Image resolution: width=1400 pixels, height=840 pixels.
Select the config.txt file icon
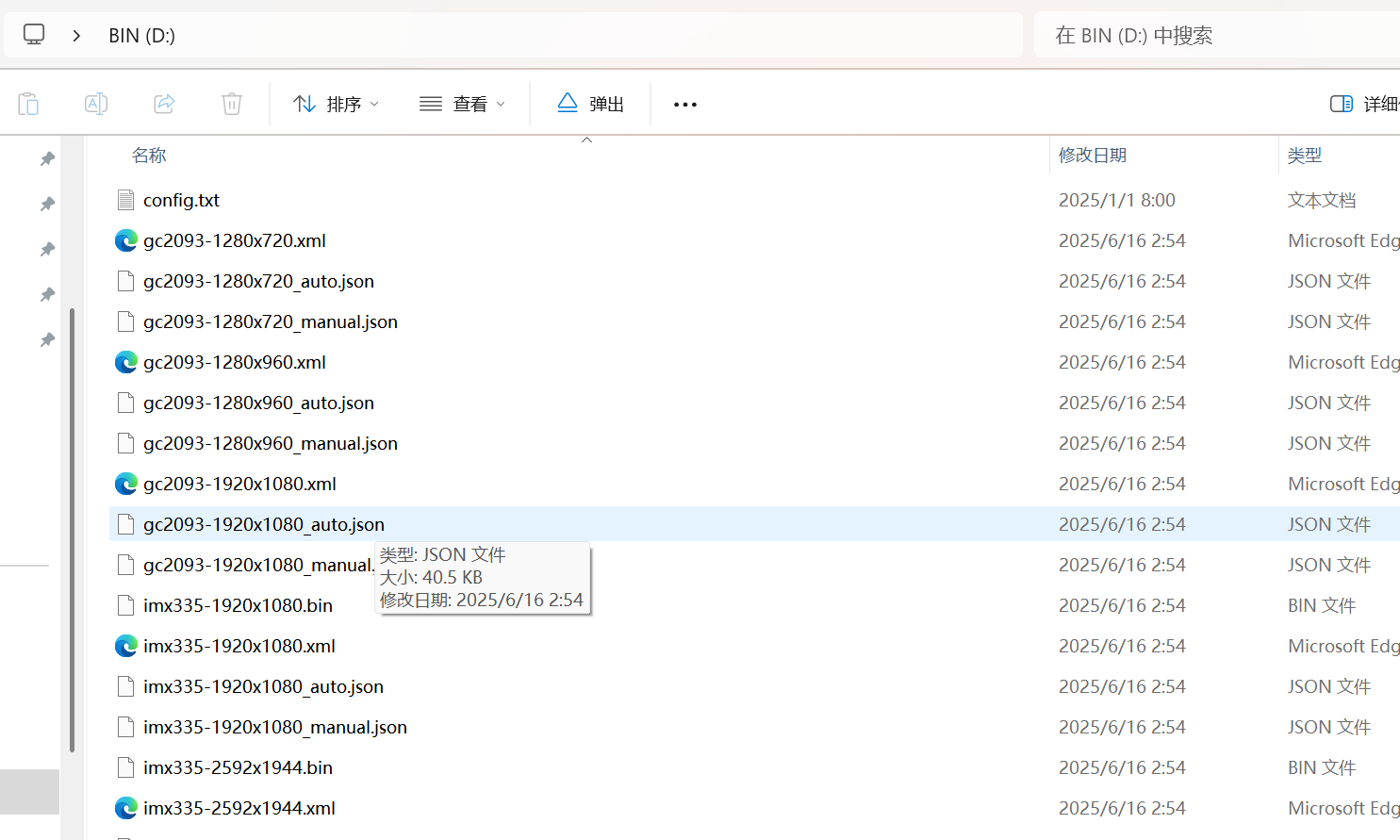click(x=126, y=200)
